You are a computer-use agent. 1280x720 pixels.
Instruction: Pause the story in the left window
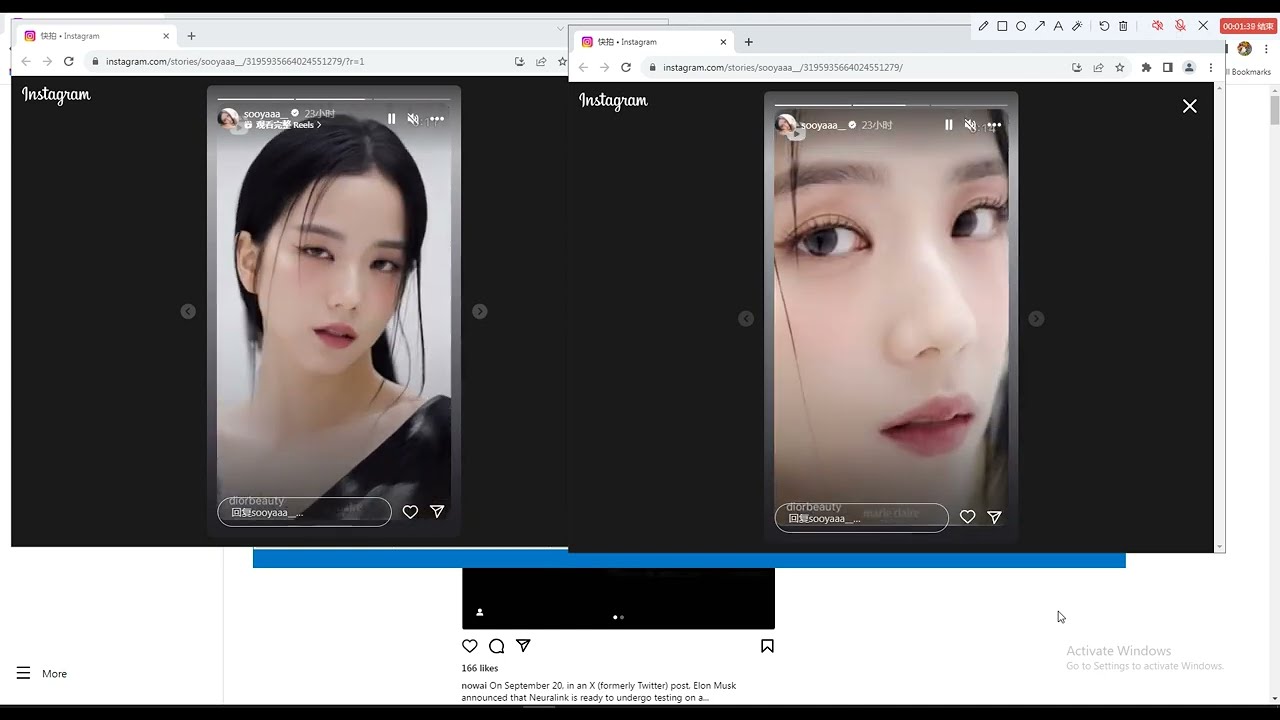pyautogui.click(x=391, y=119)
